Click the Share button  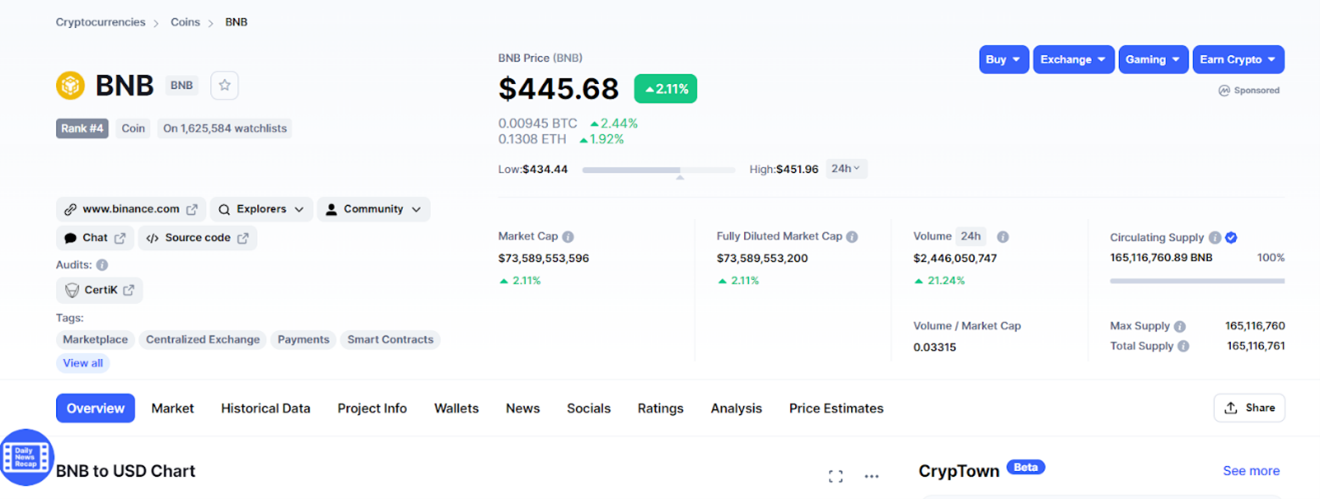tap(1249, 408)
